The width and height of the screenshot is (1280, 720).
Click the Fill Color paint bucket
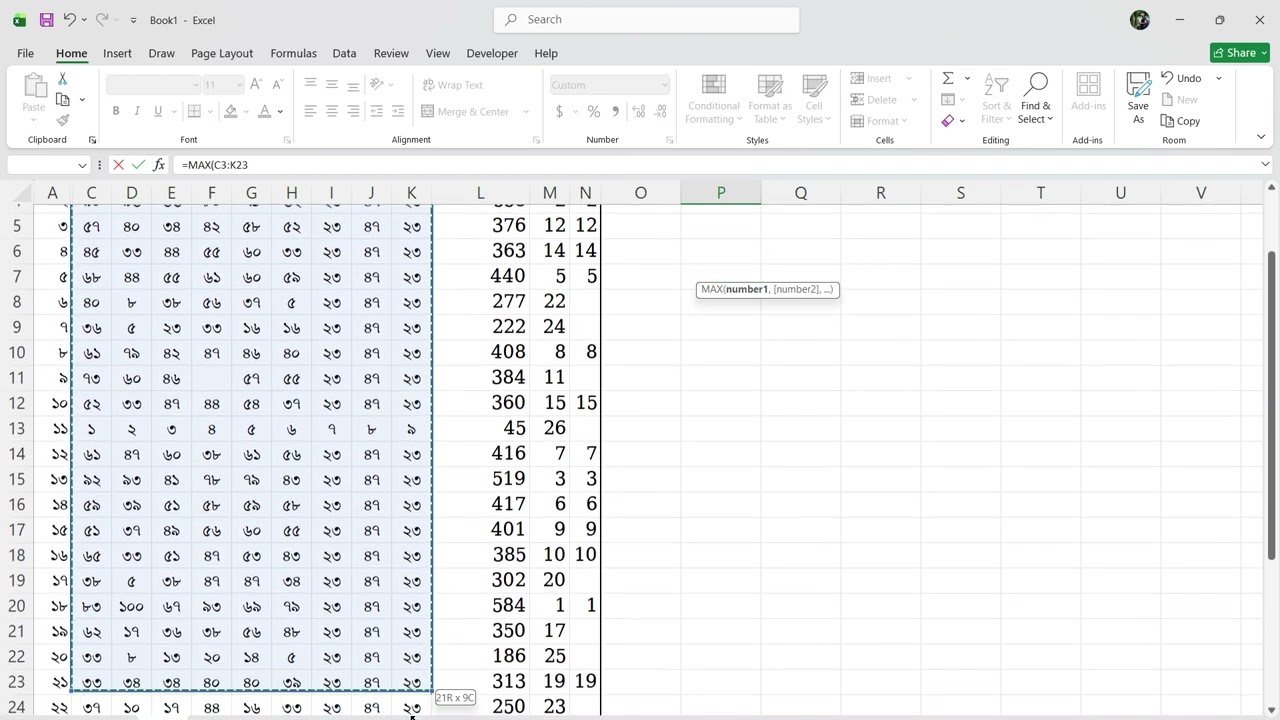coord(231,111)
